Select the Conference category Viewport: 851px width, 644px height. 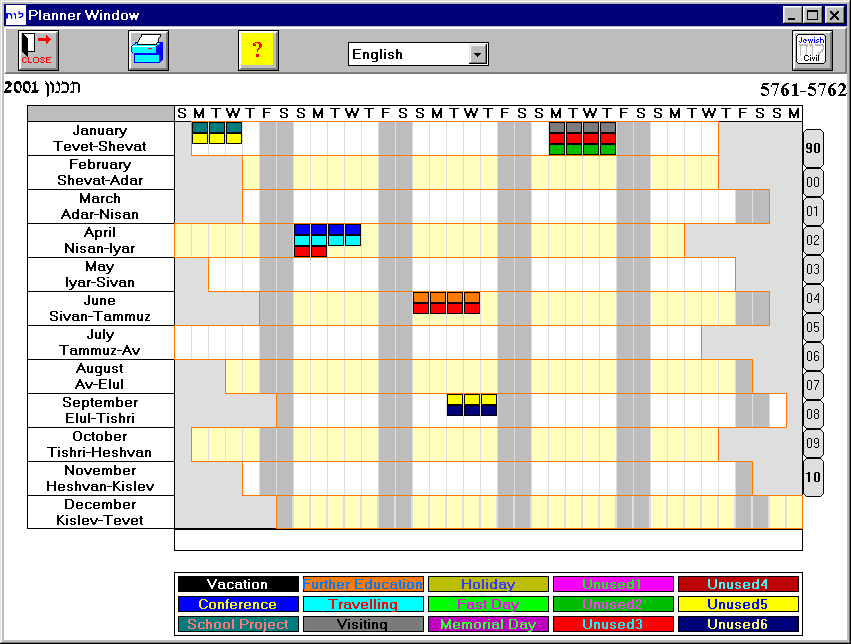click(x=237, y=604)
